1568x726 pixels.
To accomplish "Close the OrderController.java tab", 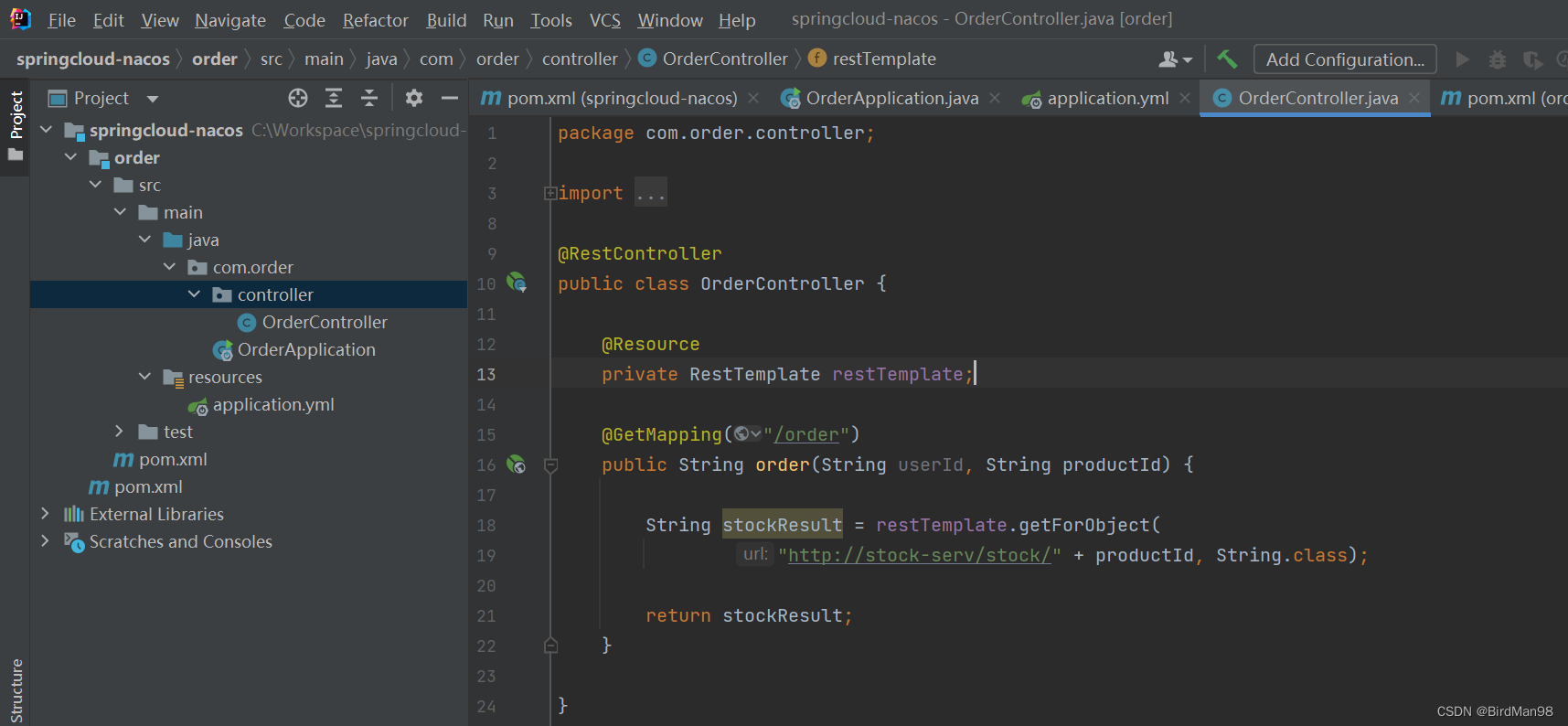I will 1414,98.
